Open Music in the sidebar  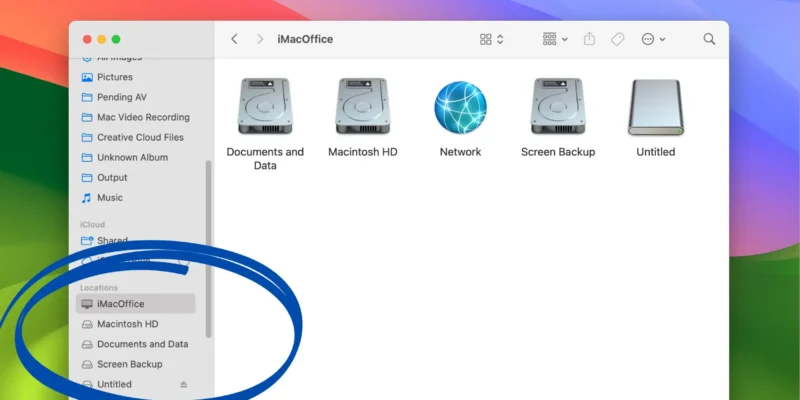(x=138, y=197)
